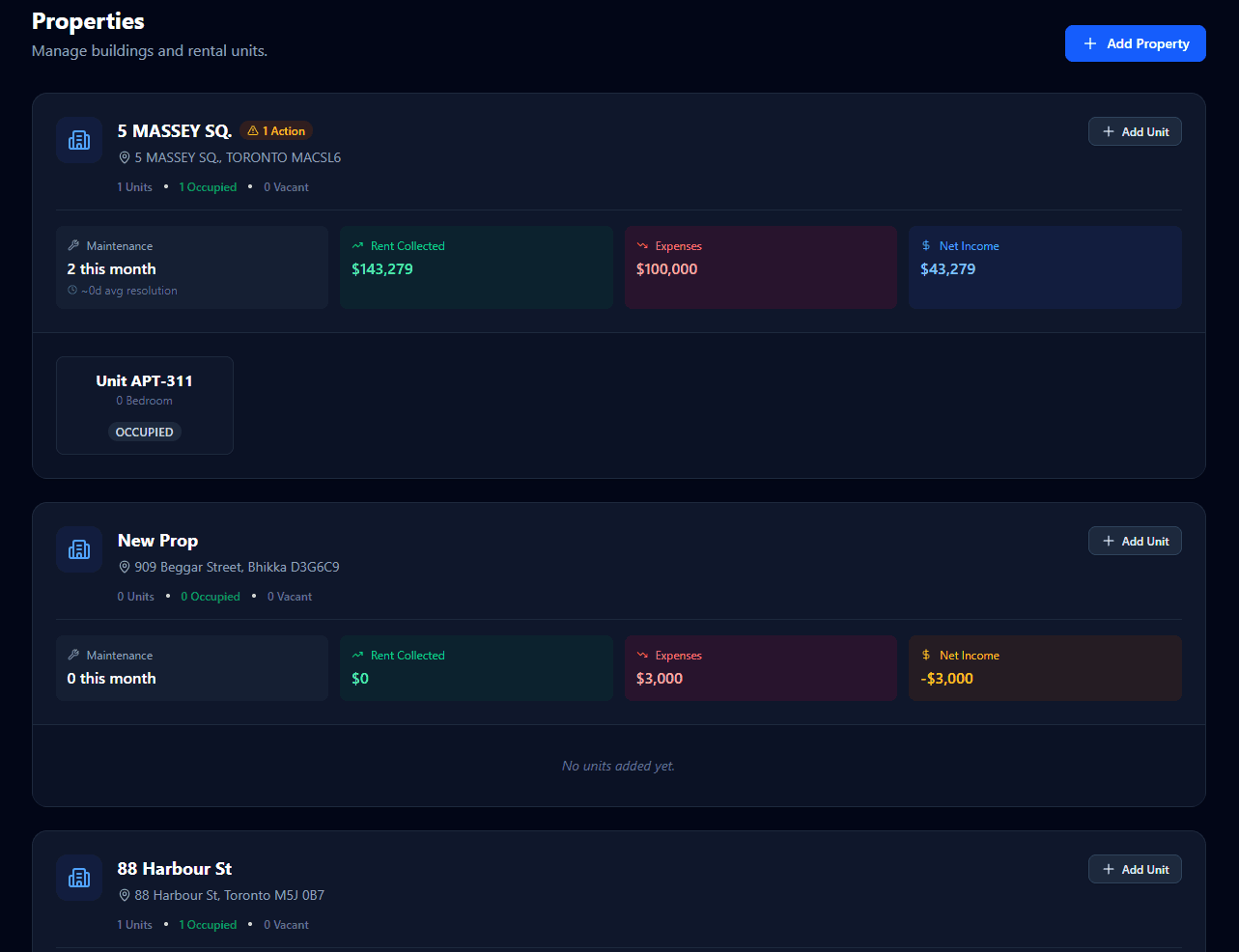Click the dollar icon in New Prop Net Income

(x=926, y=656)
